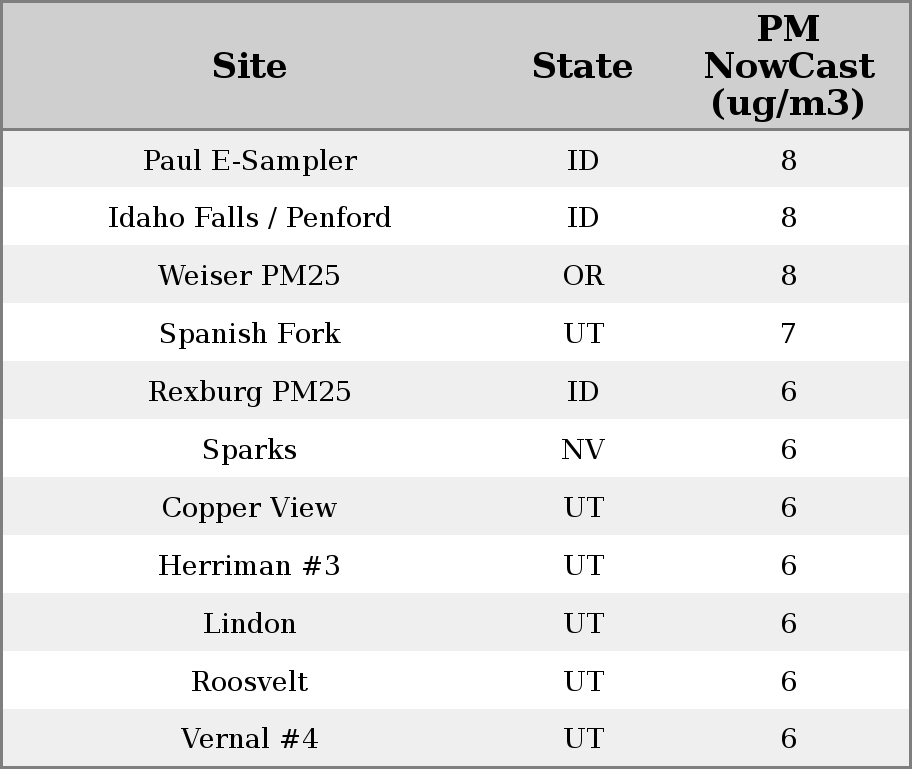This screenshot has width=912, height=769.
Task: Choose the Spanish Fork row
Action: pyautogui.click(x=249, y=334)
